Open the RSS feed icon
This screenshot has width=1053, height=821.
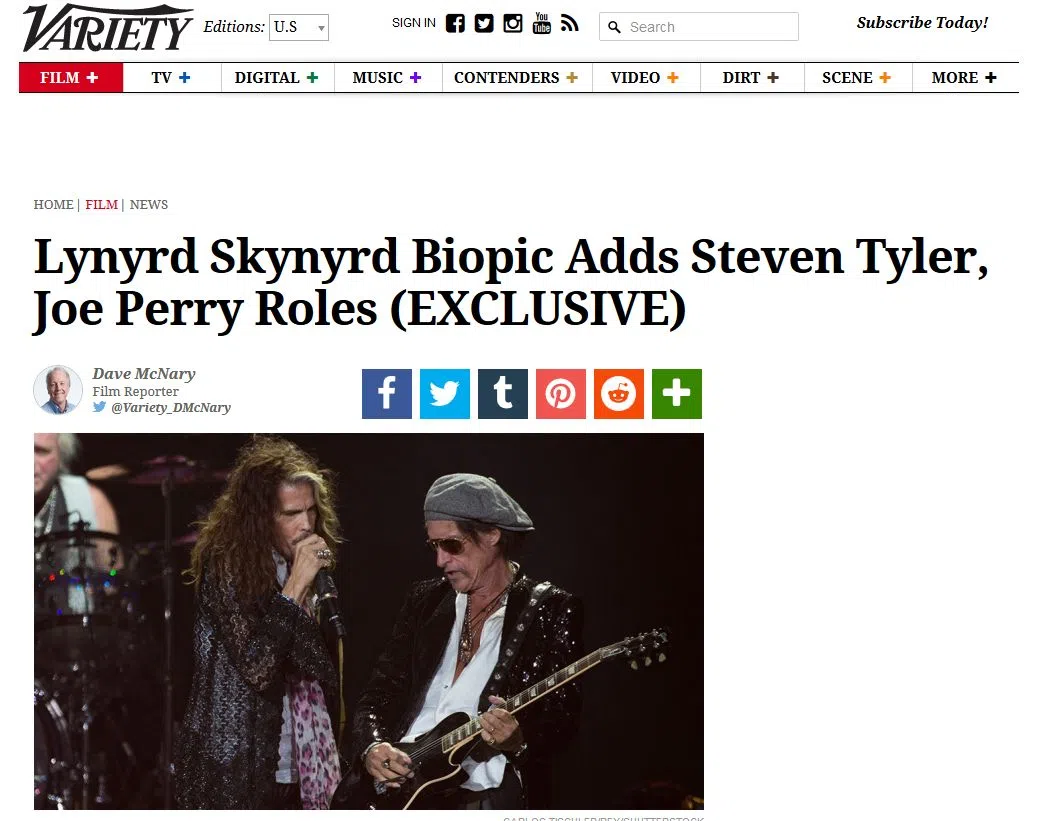(x=569, y=23)
